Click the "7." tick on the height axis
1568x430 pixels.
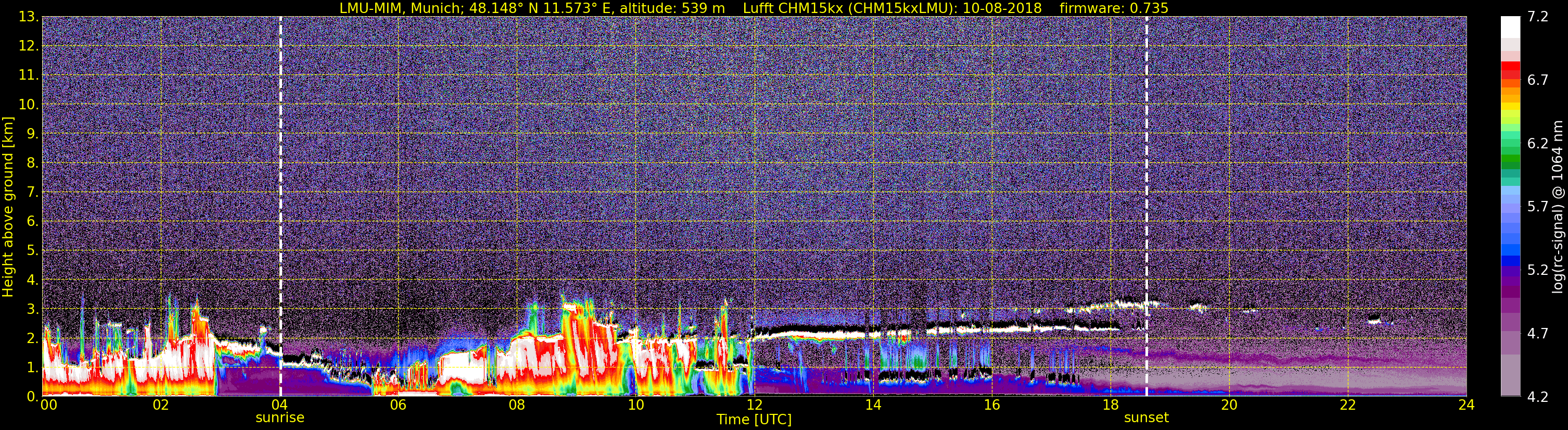tap(32, 193)
